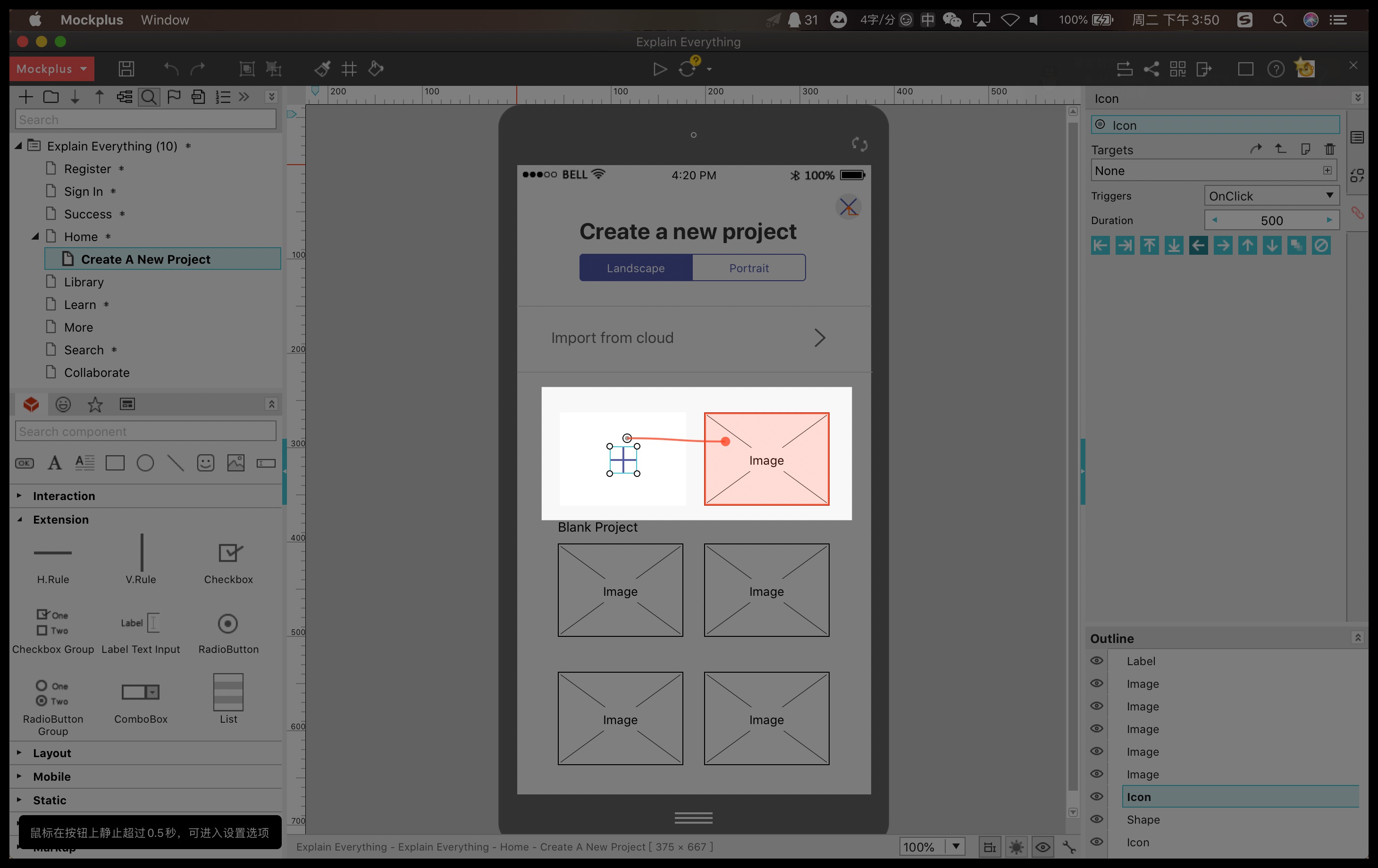Click the Landscape button on canvas
The height and width of the screenshot is (868, 1378).
click(636, 268)
